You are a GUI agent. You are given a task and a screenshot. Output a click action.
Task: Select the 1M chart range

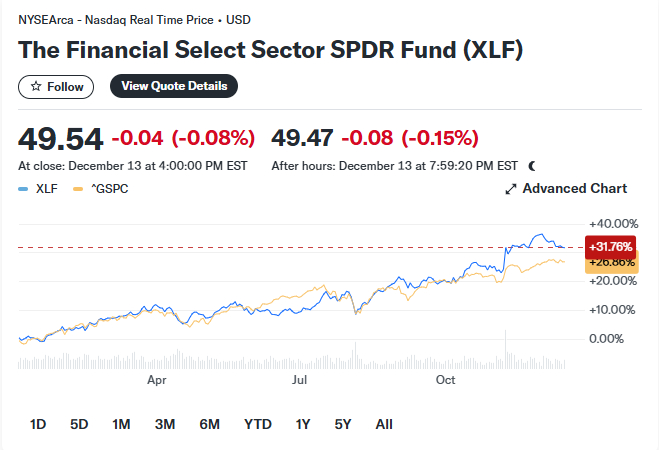pos(121,424)
